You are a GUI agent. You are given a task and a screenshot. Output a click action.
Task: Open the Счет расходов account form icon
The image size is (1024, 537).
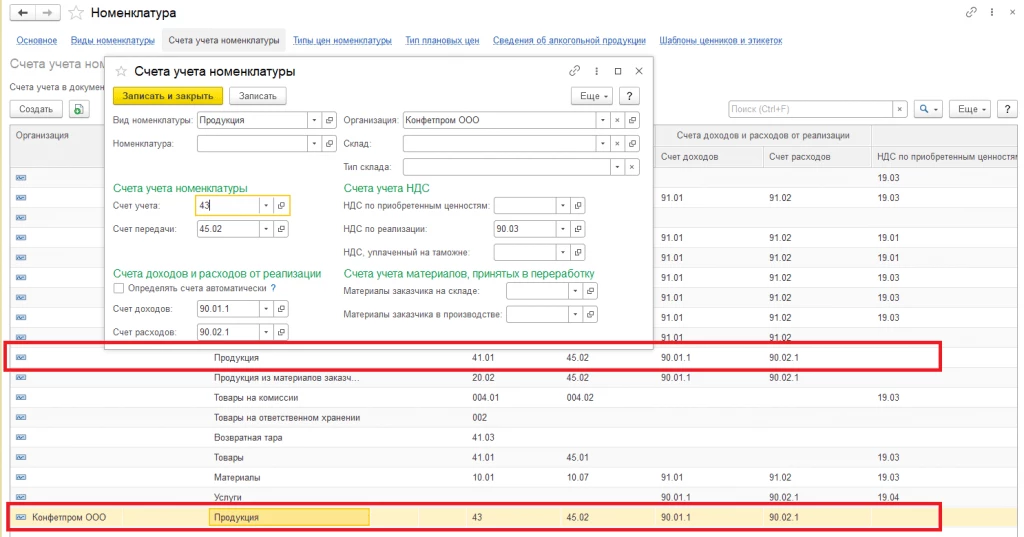[x=281, y=333]
